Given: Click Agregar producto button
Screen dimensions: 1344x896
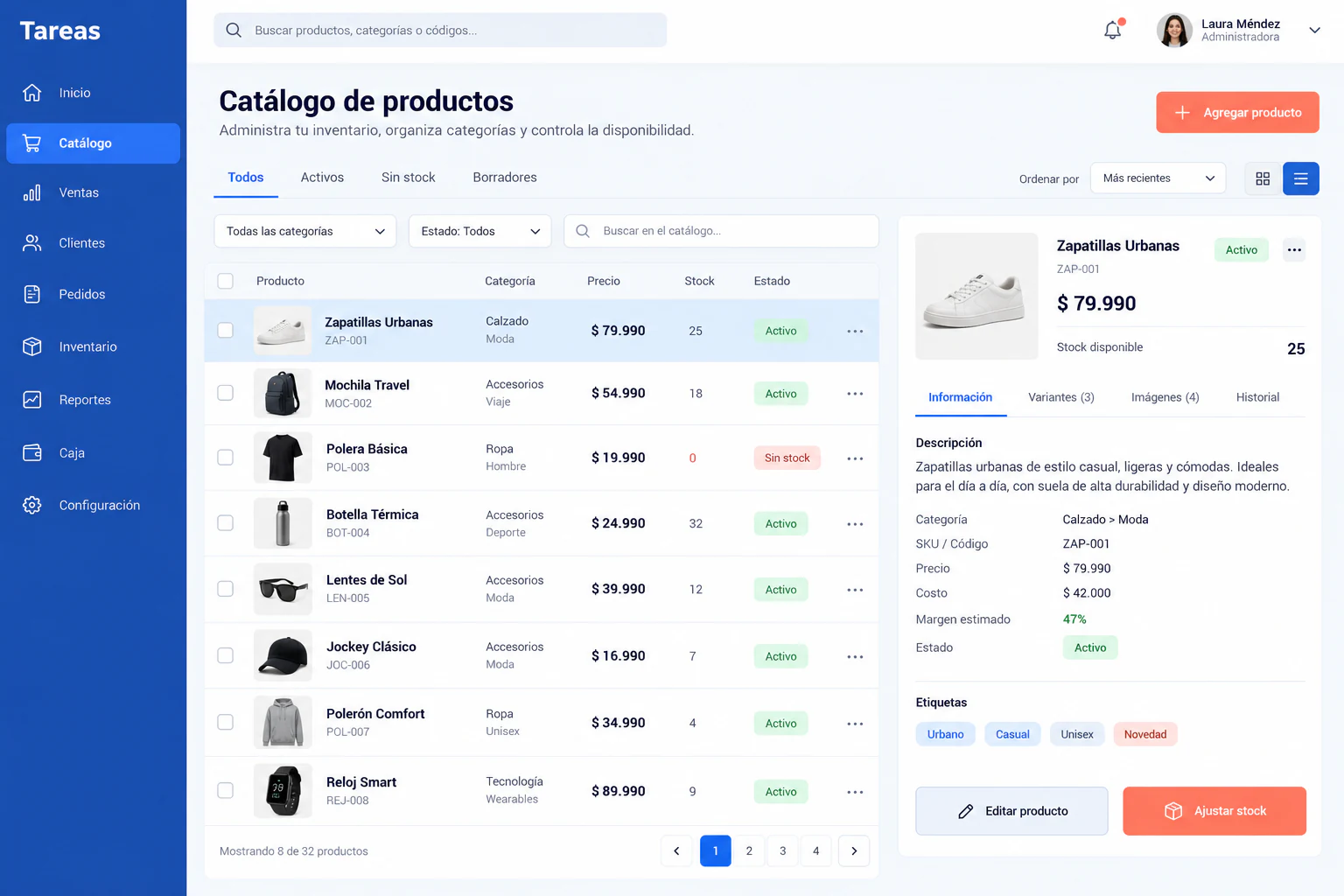Looking at the screenshot, I should pos(1237,113).
